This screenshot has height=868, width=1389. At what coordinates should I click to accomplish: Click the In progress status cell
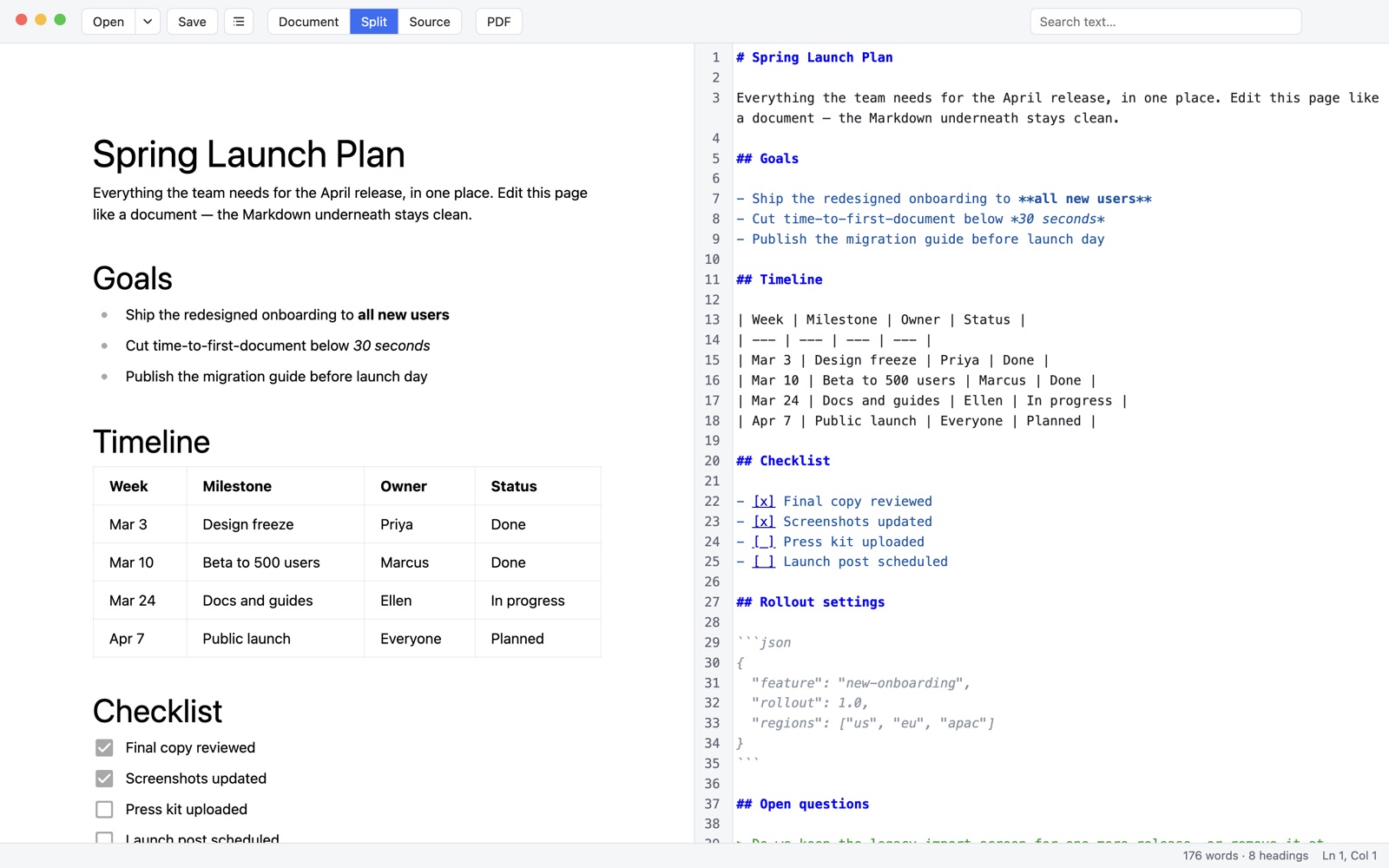point(537,601)
